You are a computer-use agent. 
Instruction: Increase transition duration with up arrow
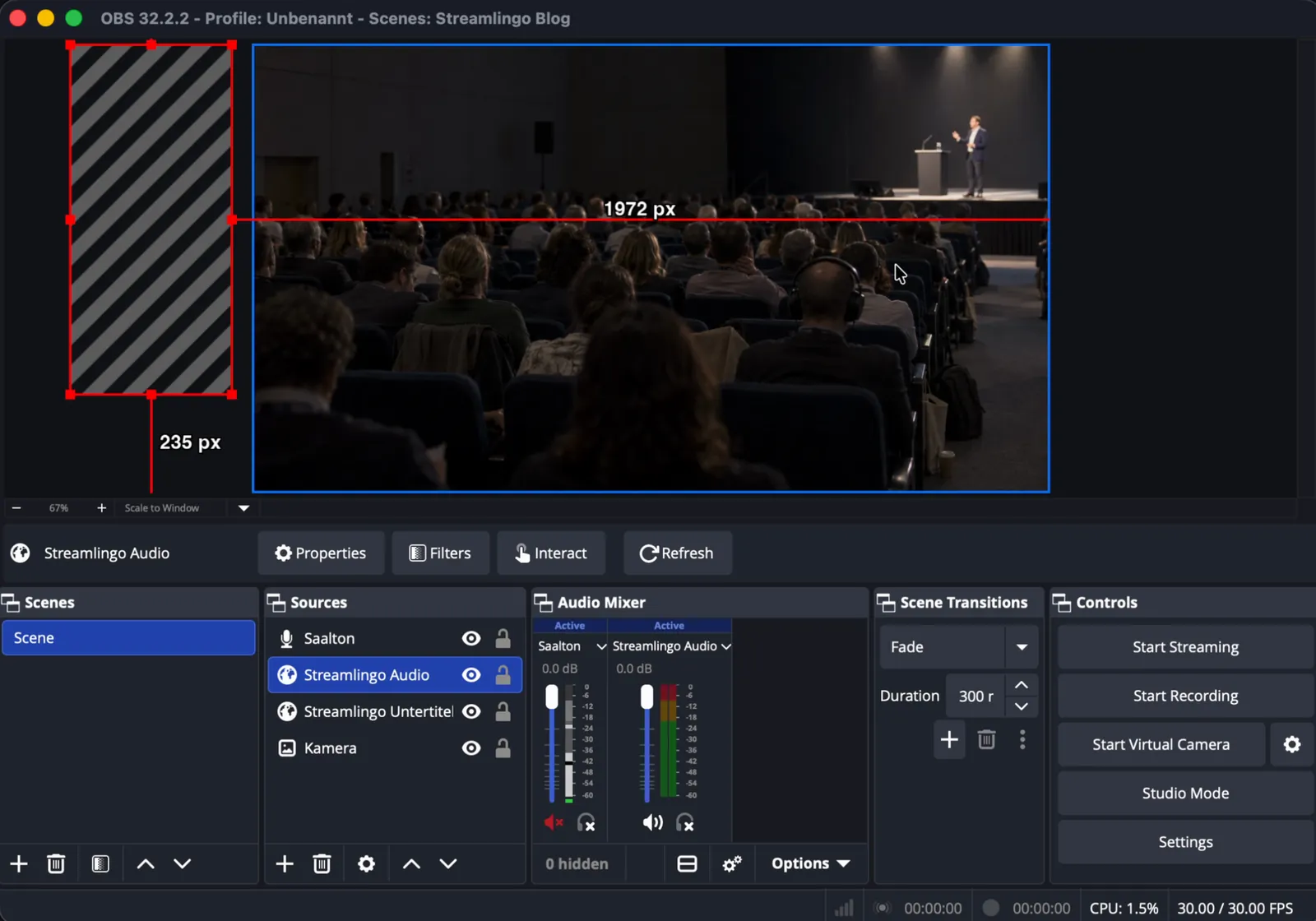click(x=1022, y=685)
